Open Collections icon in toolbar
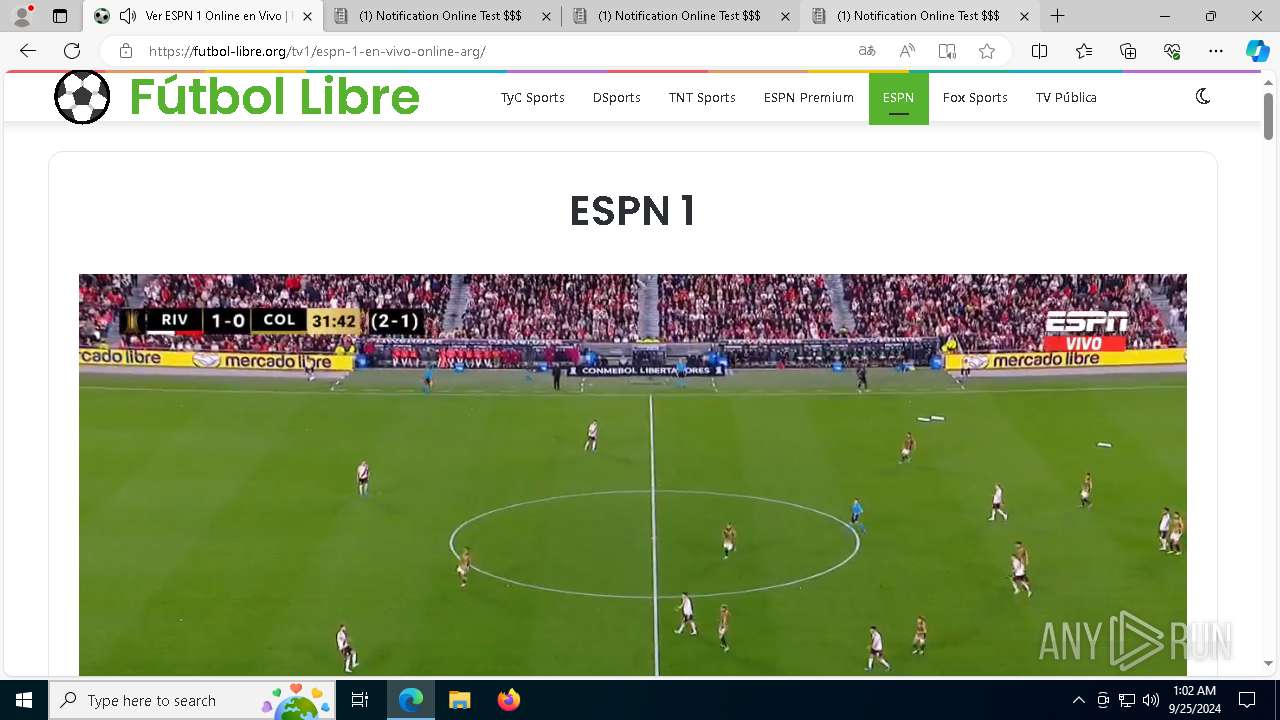The image size is (1280, 720). coord(1128,51)
